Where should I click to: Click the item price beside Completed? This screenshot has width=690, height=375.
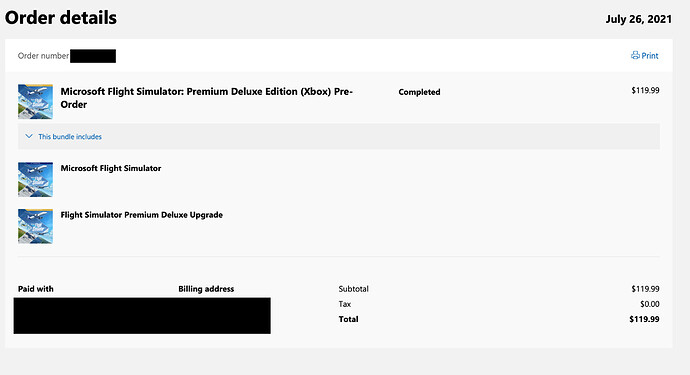pyautogui.click(x=645, y=90)
